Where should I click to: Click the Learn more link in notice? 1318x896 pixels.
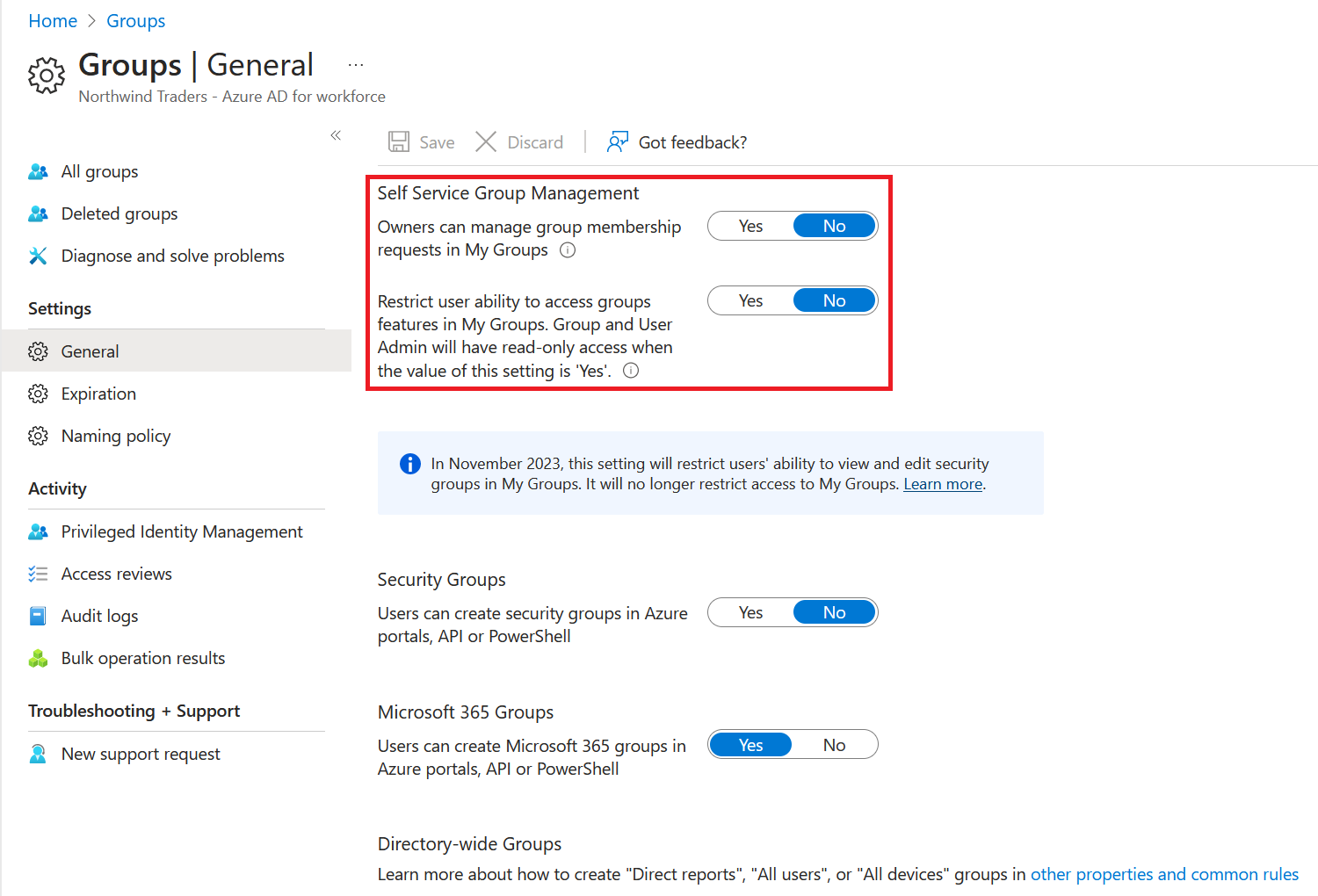[x=943, y=485]
